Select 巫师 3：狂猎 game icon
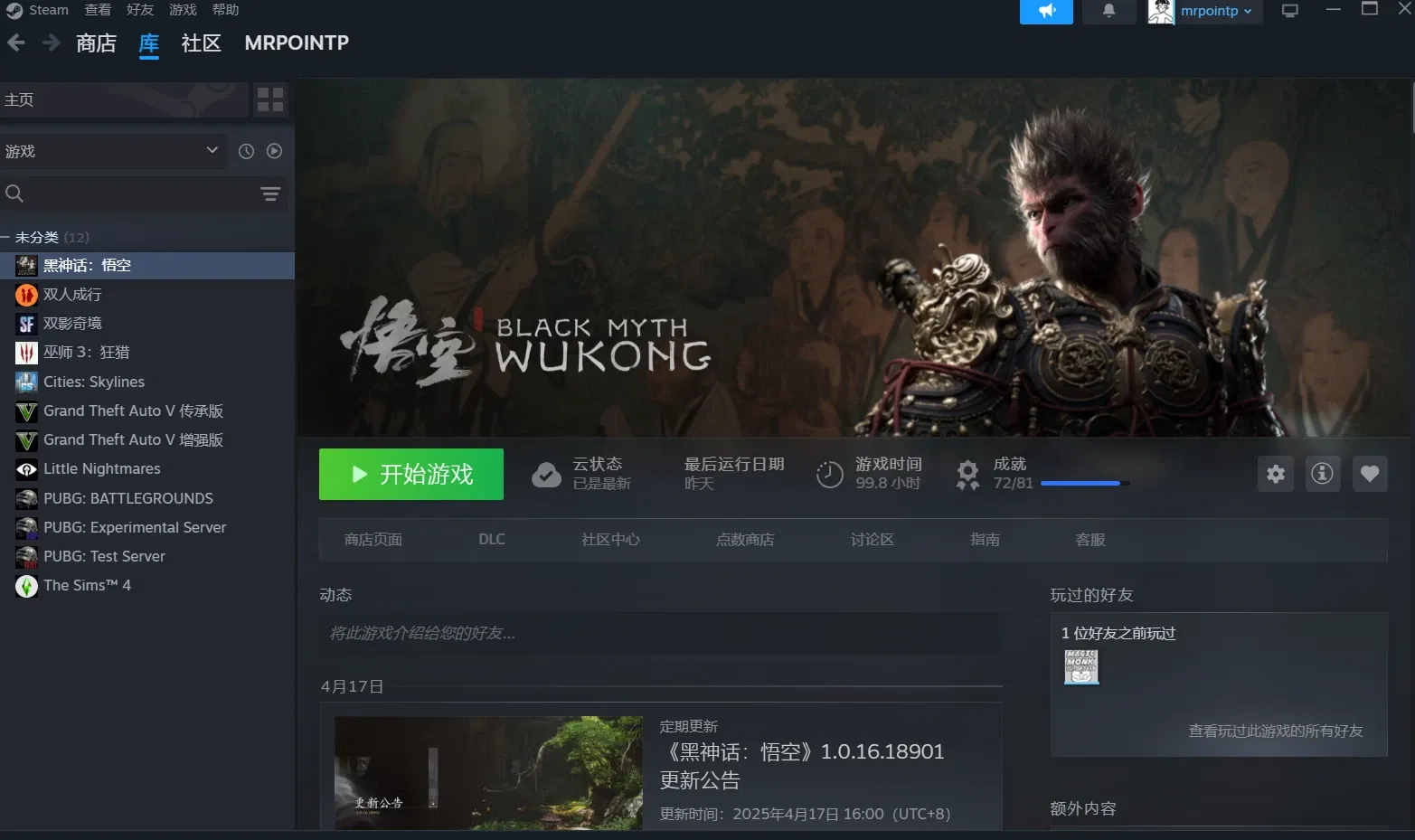This screenshot has height=840, width=1415. (26, 353)
